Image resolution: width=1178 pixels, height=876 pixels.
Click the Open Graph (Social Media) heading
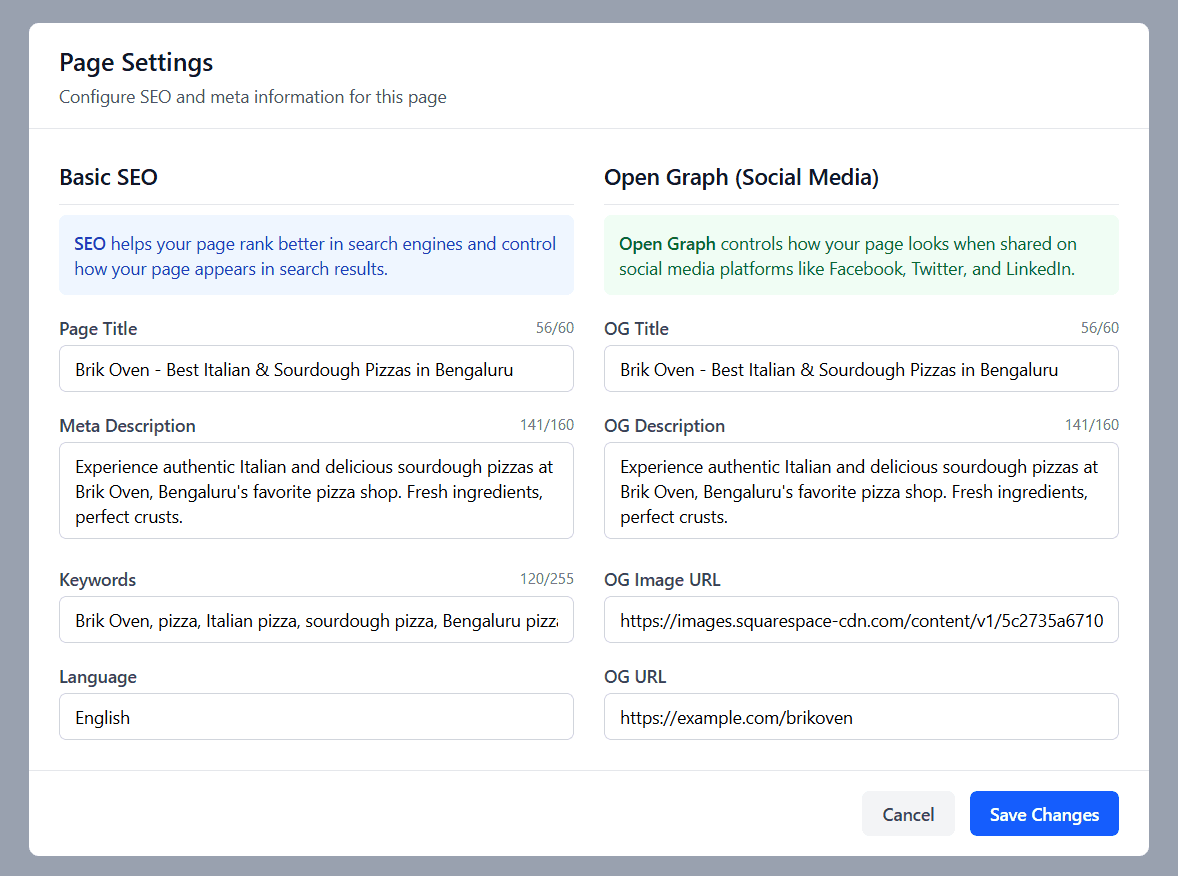point(741,177)
